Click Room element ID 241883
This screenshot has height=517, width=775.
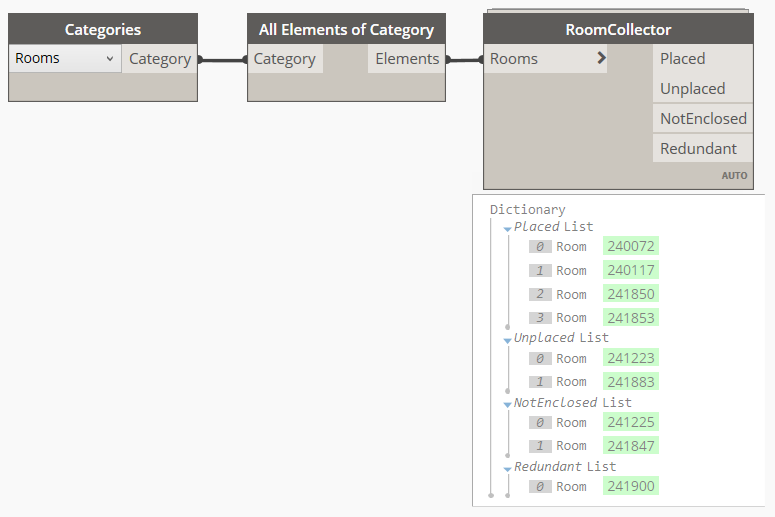click(631, 382)
